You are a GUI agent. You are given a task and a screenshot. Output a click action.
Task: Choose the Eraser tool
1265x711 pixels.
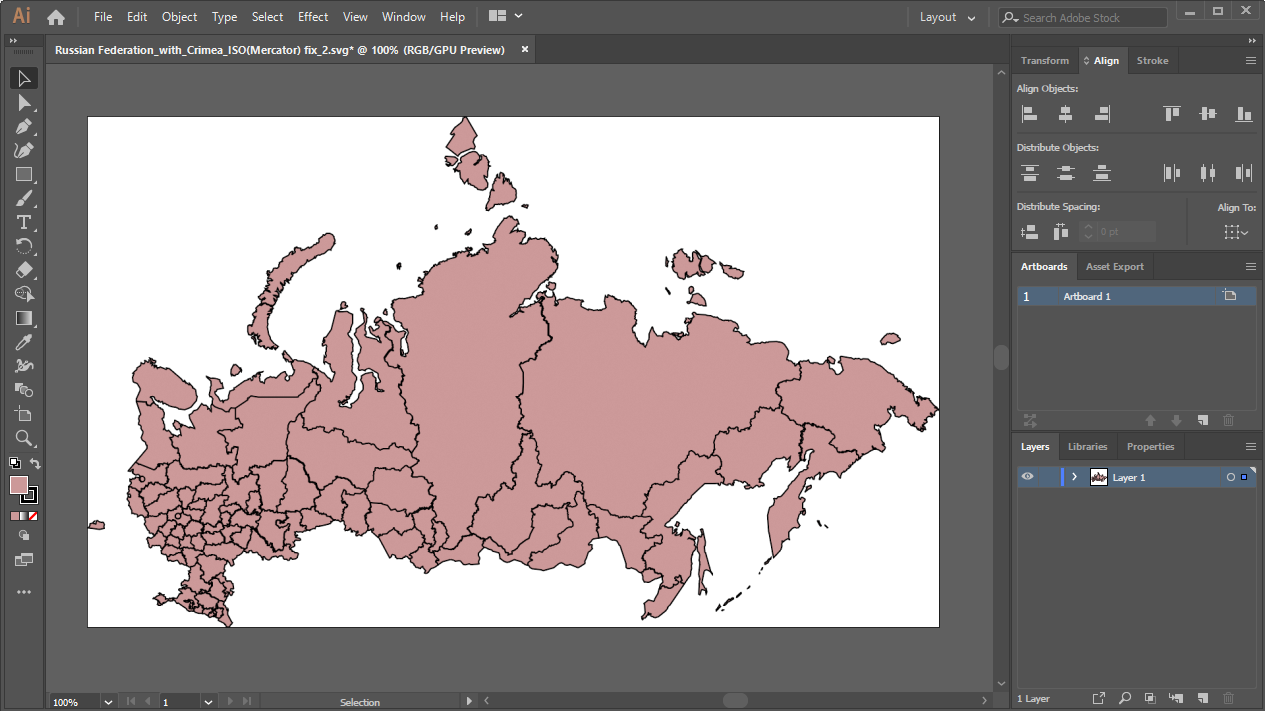[x=24, y=270]
